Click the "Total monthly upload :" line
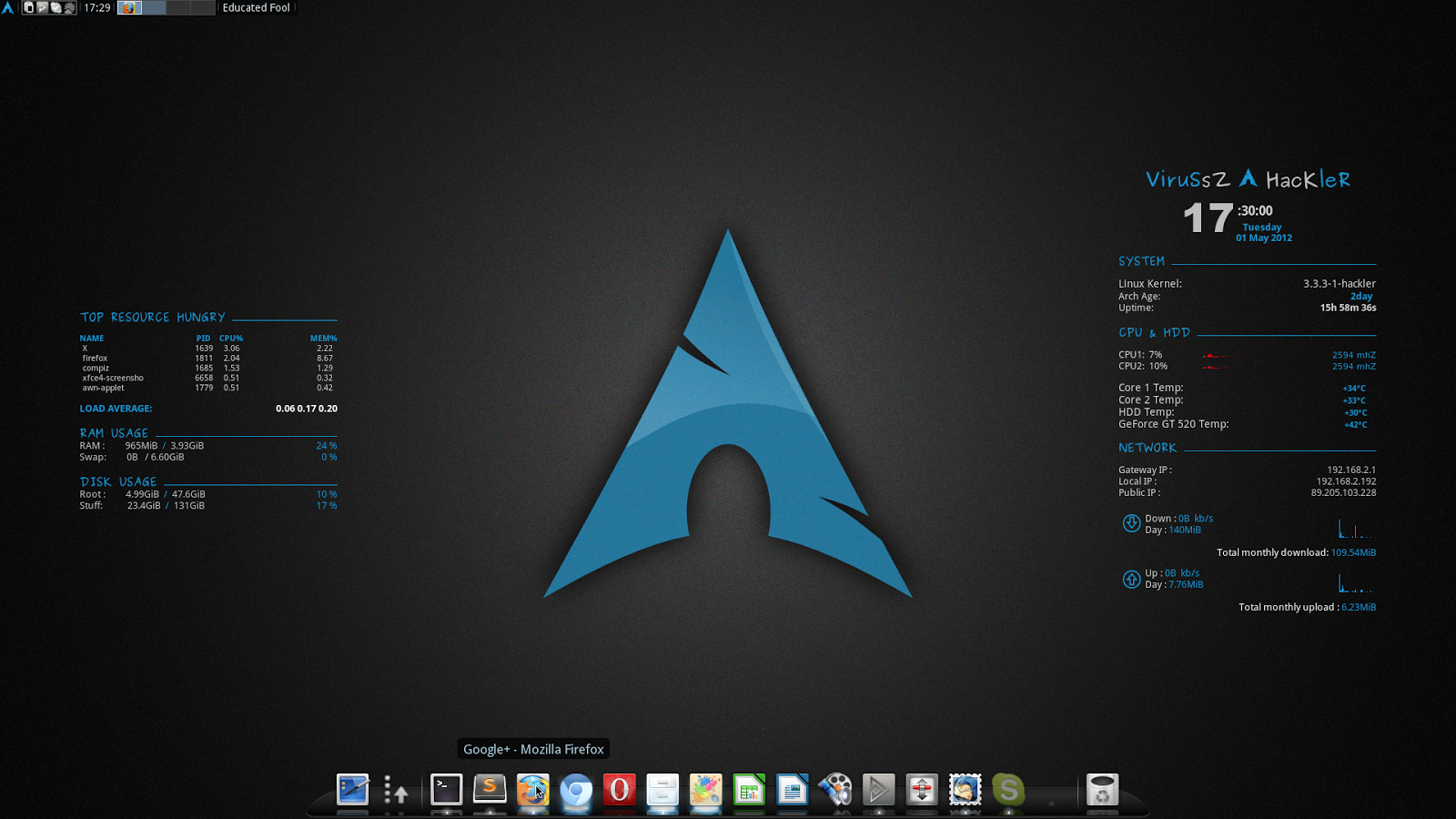The height and width of the screenshot is (819, 1456). click(1308, 607)
